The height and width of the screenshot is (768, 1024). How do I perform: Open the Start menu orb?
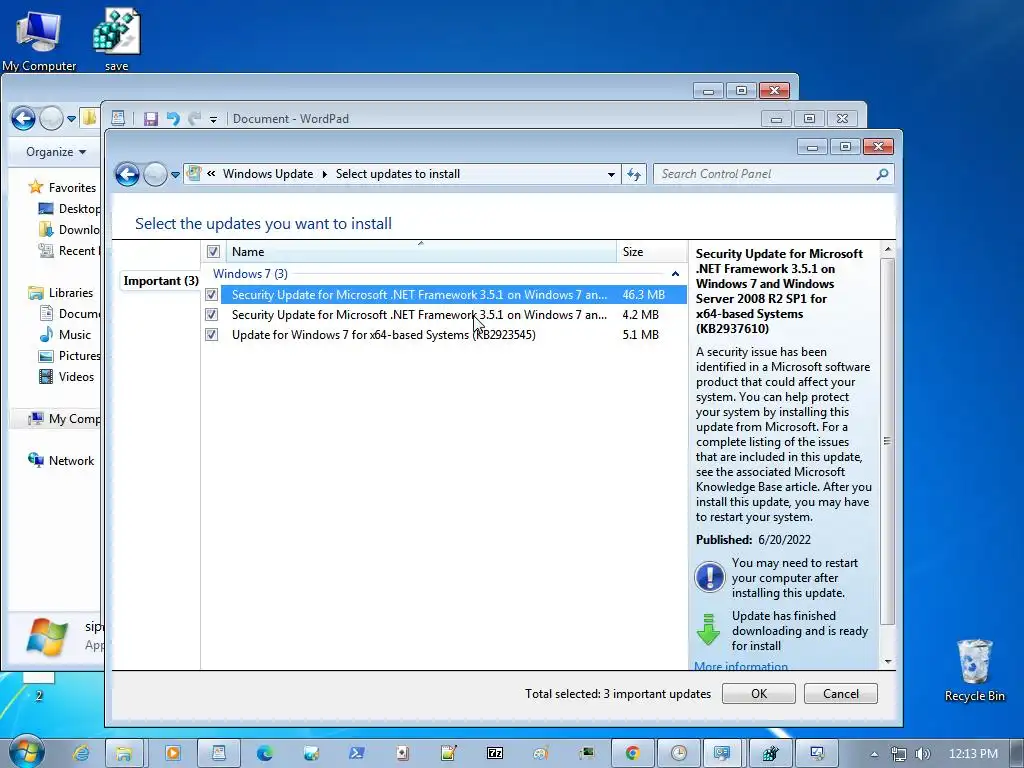point(27,752)
